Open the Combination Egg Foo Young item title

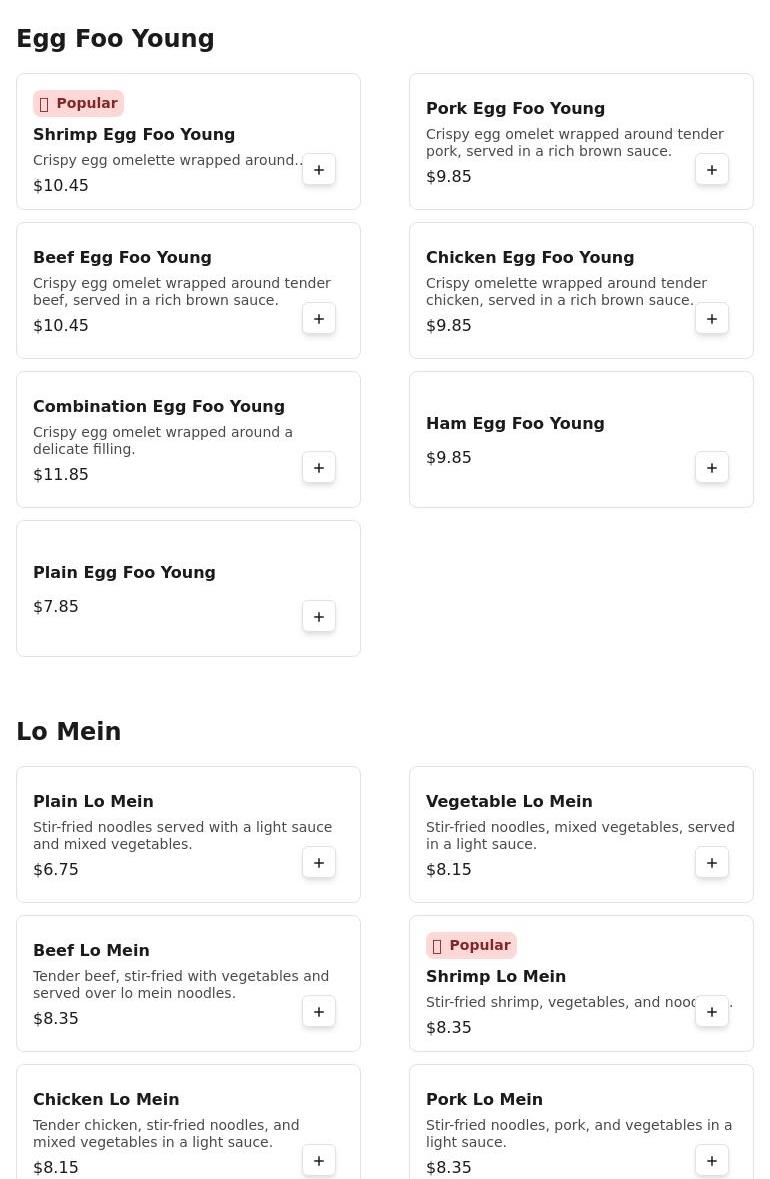159,407
